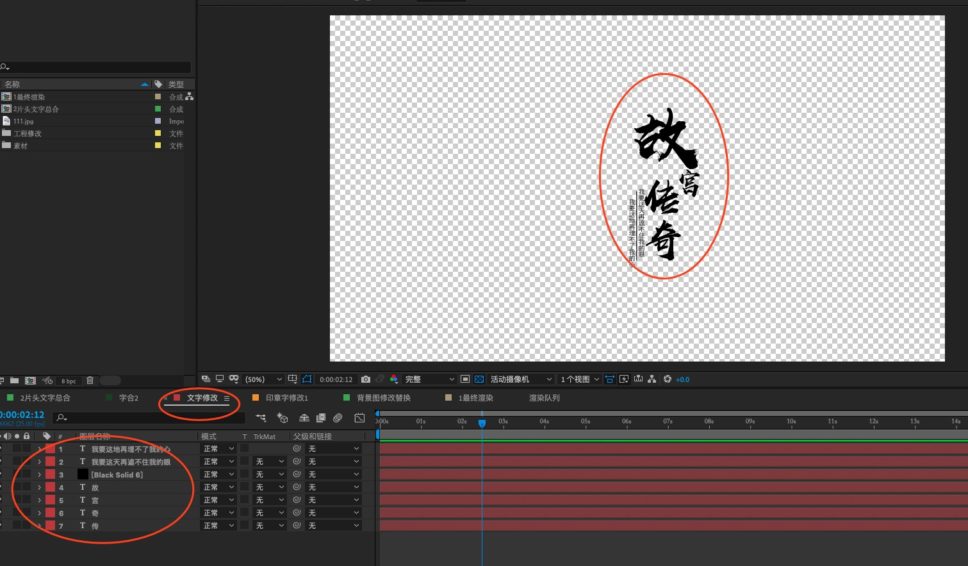The width and height of the screenshot is (968, 566).
Task: Open the composition flowchart icon in viewer
Action: coord(652,379)
